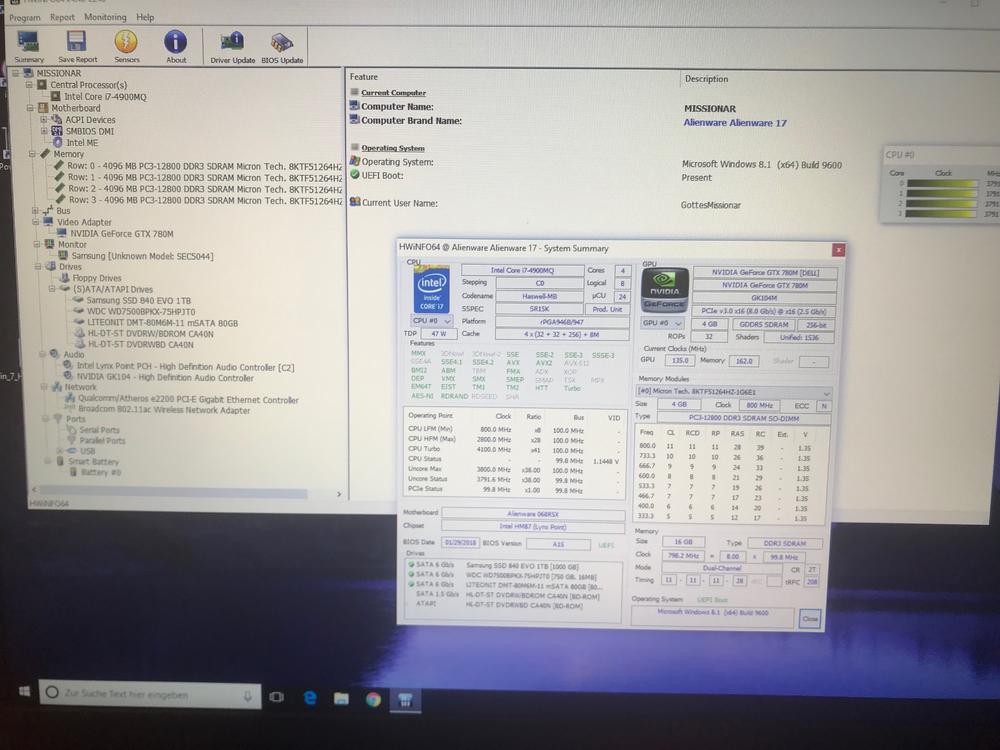Expand the Memory Modules dropdown list
This screenshot has height=750, width=1000.
click(825, 393)
